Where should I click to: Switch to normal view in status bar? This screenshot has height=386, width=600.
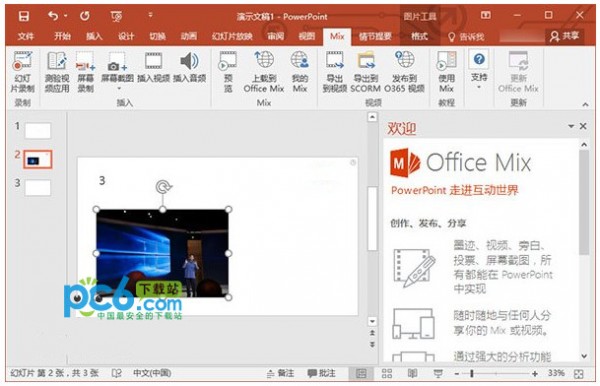[x=361, y=373]
